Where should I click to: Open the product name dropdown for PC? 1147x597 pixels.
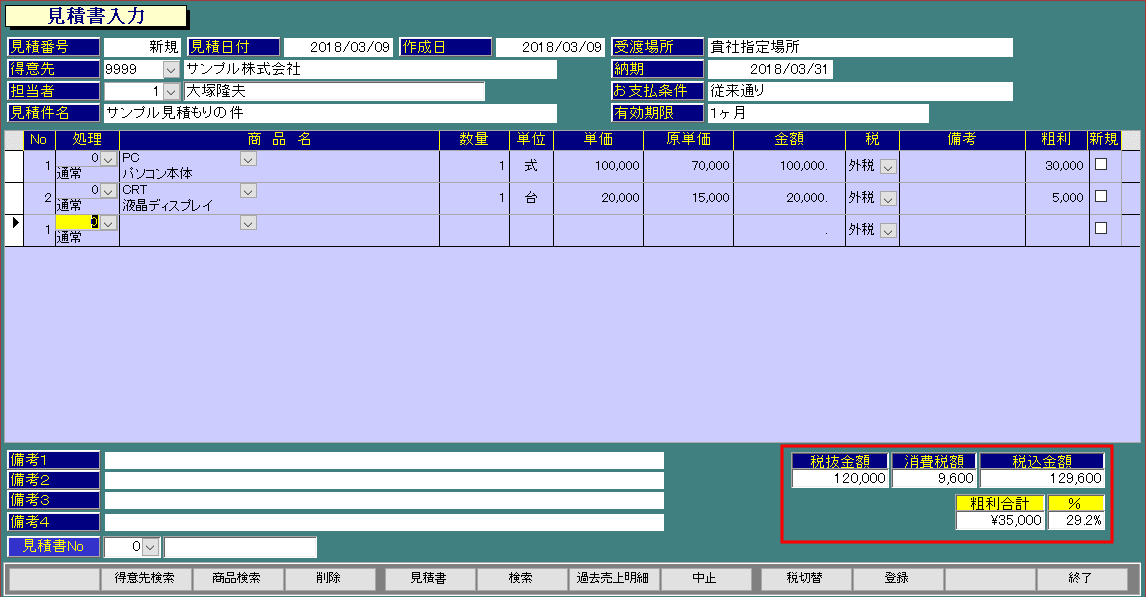pos(248,159)
